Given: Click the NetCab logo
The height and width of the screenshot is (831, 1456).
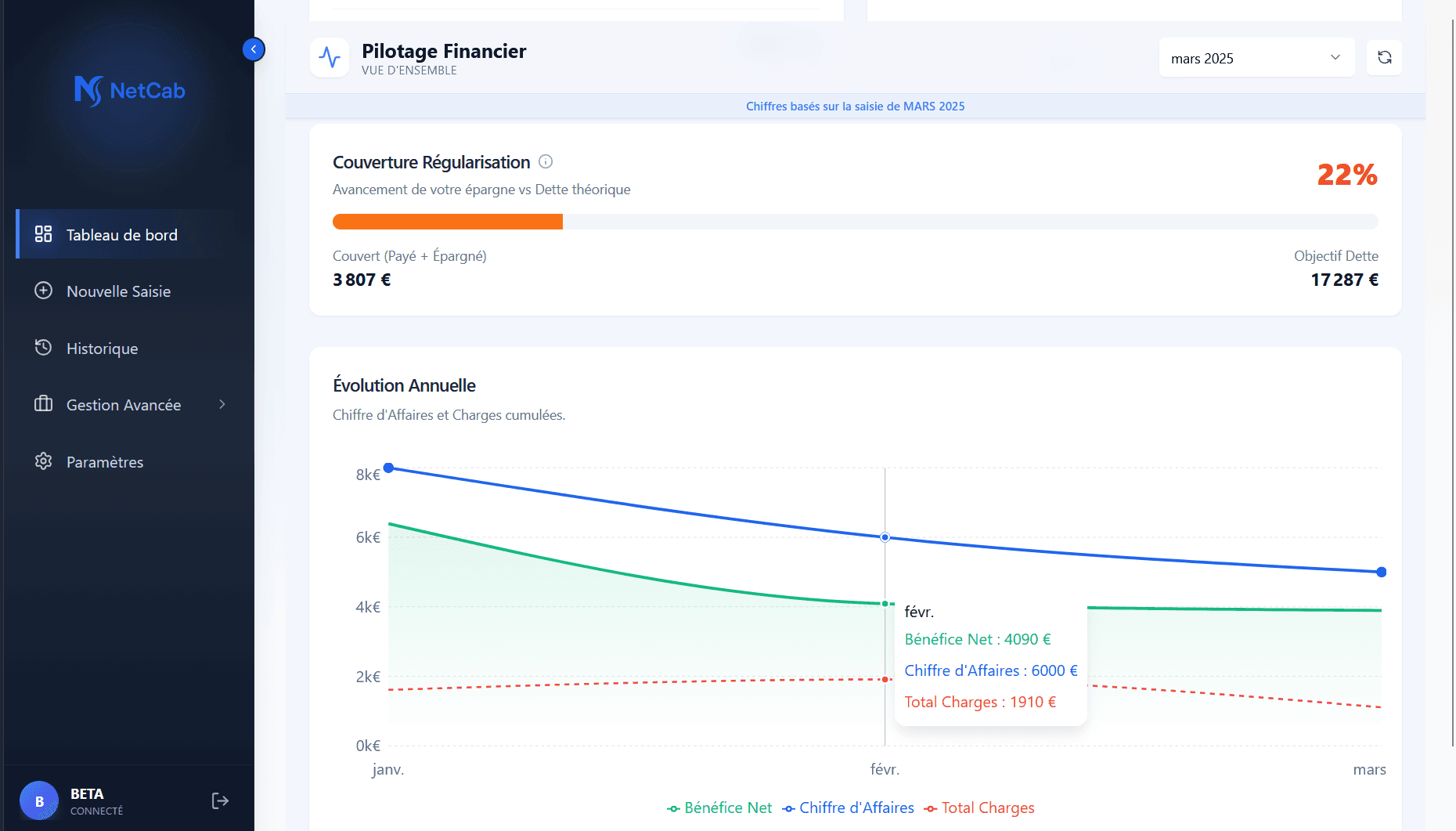Looking at the screenshot, I should click(x=130, y=91).
